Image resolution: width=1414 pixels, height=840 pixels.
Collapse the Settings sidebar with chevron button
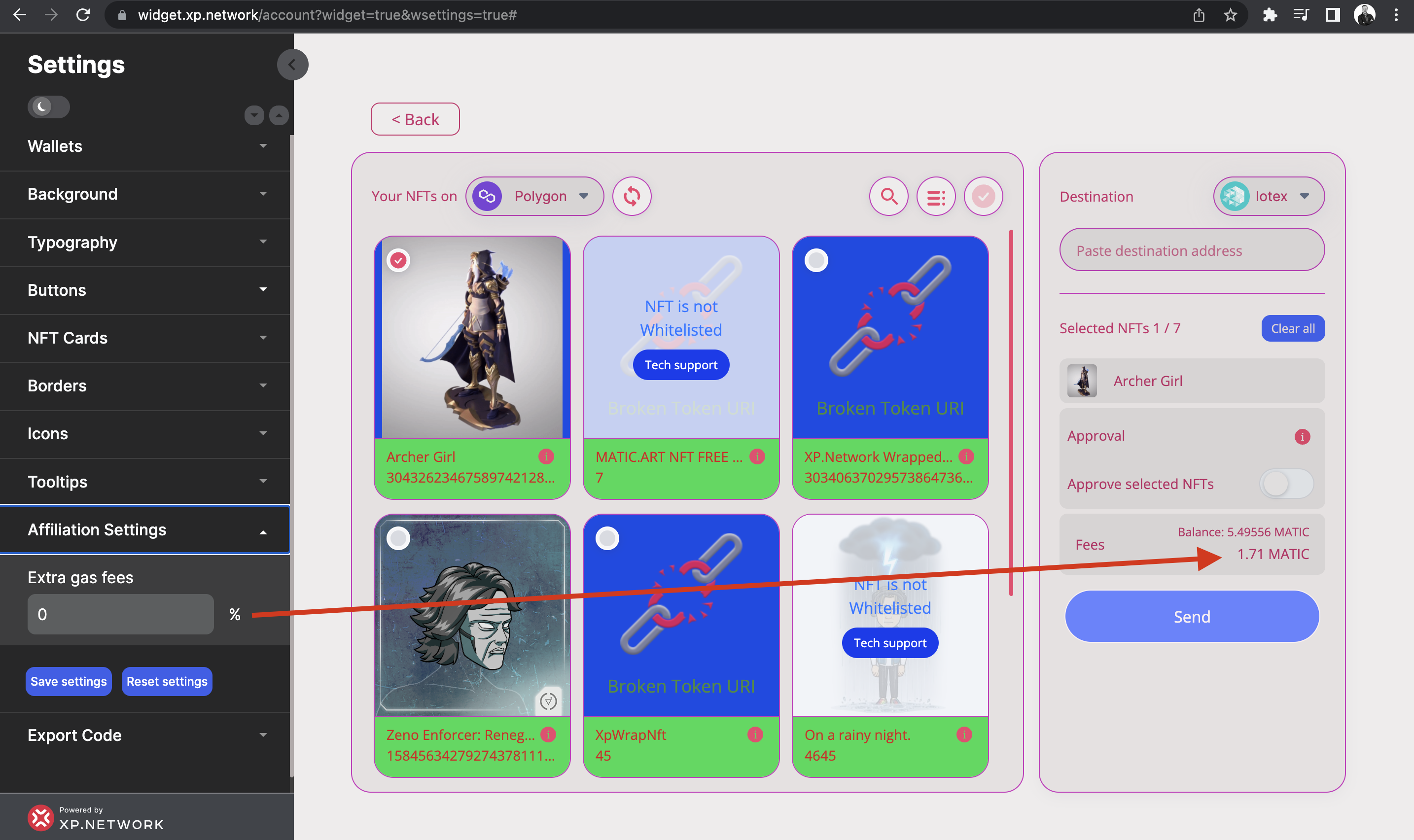pos(292,65)
